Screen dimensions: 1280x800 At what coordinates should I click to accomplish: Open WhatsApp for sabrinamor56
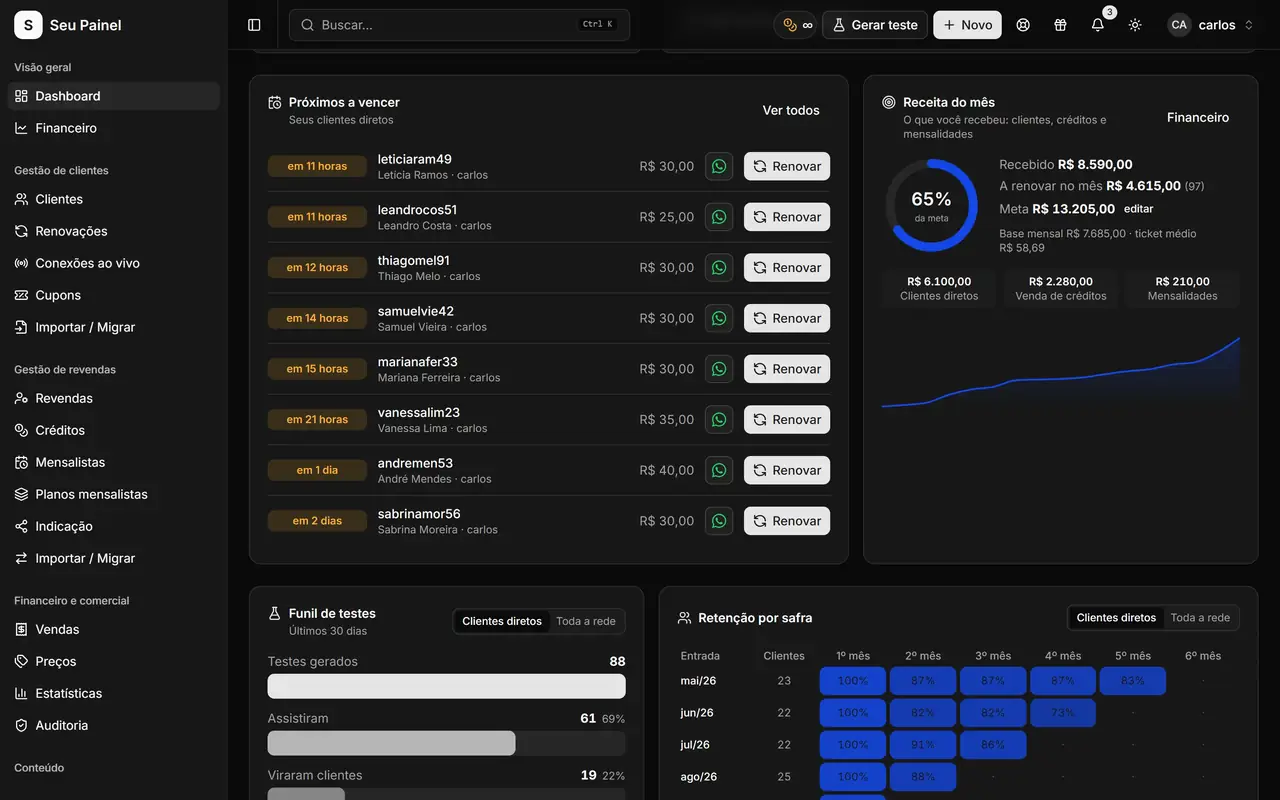click(719, 521)
